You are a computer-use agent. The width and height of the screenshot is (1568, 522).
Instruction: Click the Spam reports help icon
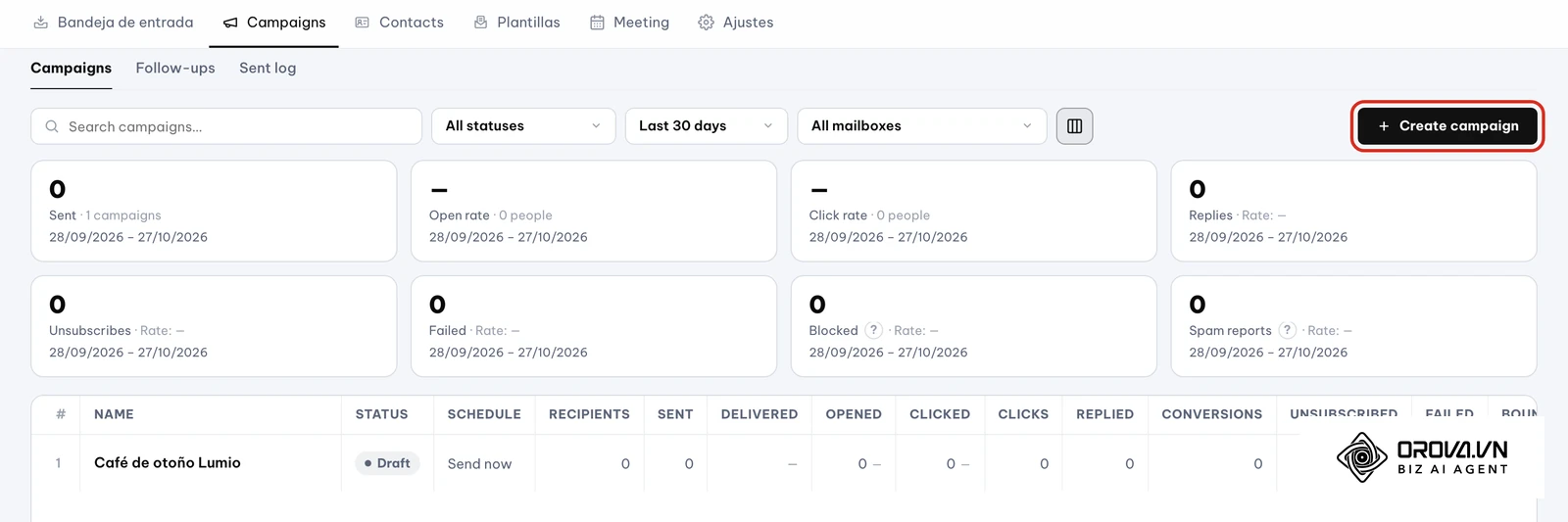[x=1288, y=330]
